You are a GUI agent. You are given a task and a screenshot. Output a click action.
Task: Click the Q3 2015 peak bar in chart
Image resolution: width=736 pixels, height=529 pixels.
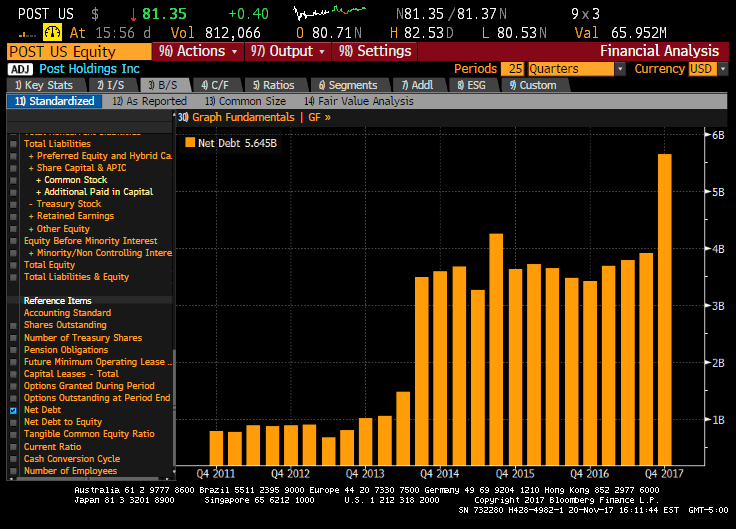click(x=496, y=349)
